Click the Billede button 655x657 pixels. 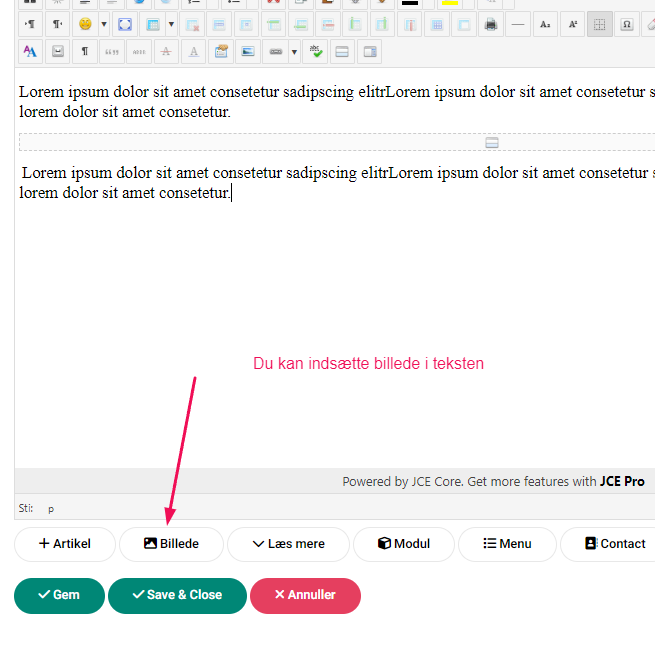pyautogui.click(x=171, y=544)
